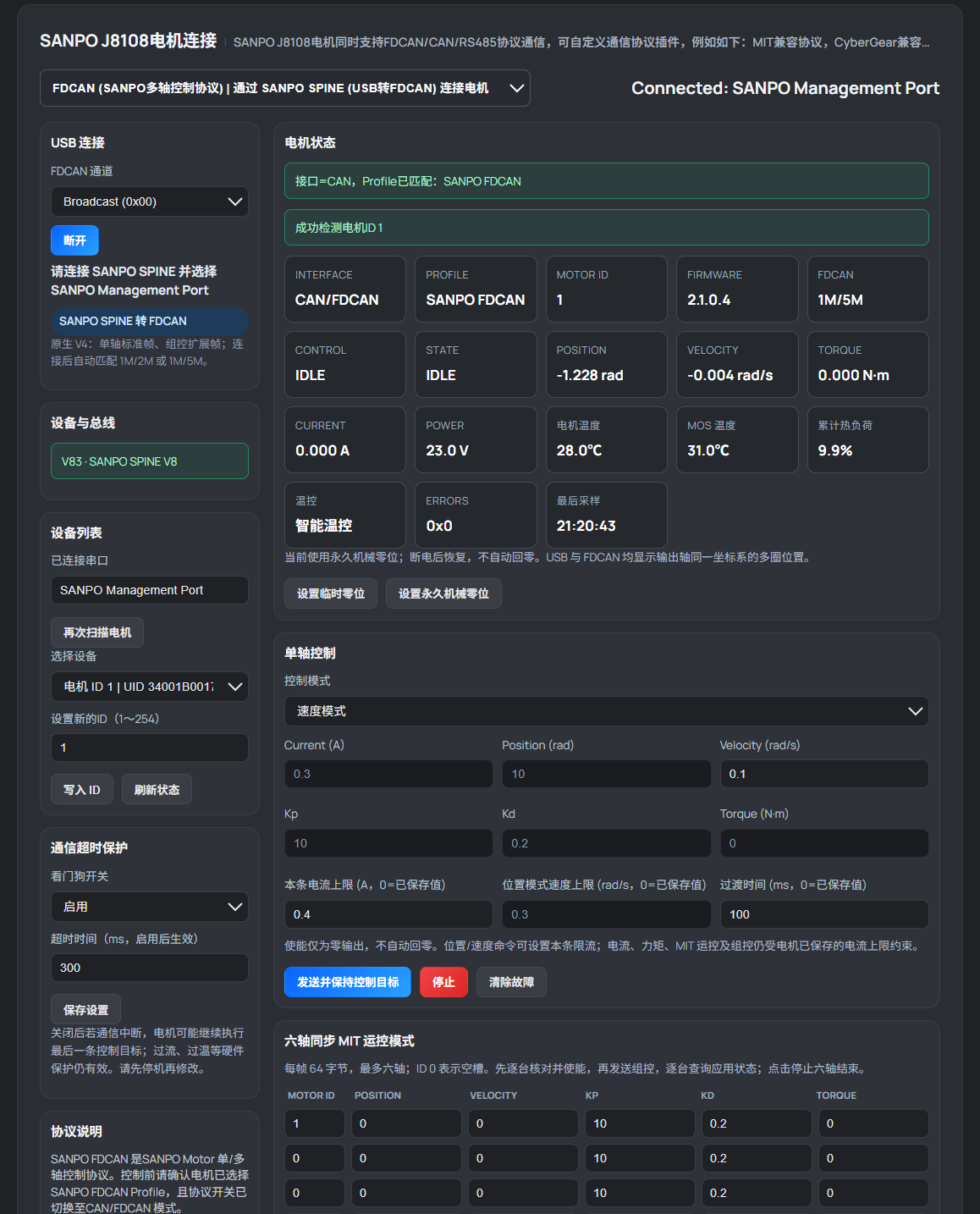Open the 电机 ID 1 device selector dropdown
The height and width of the screenshot is (1214, 980).
[150, 687]
